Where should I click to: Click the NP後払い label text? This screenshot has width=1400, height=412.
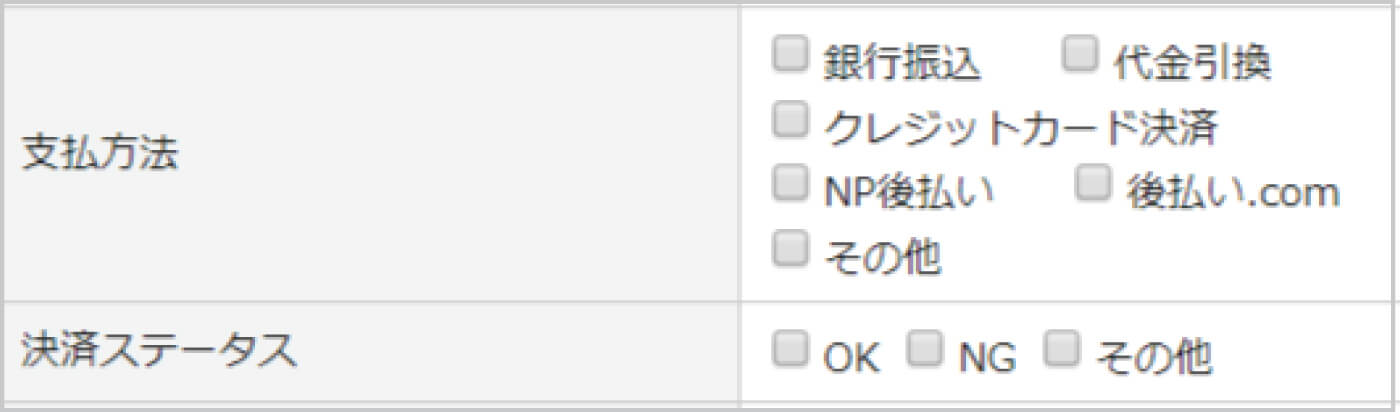(908, 192)
